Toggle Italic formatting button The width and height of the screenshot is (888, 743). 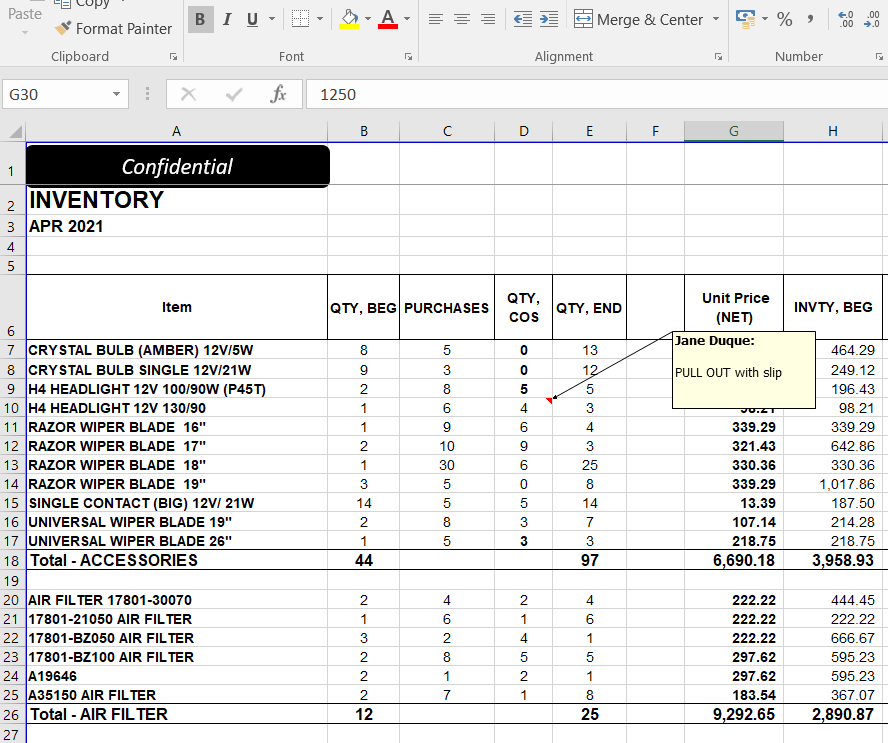point(227,20)
